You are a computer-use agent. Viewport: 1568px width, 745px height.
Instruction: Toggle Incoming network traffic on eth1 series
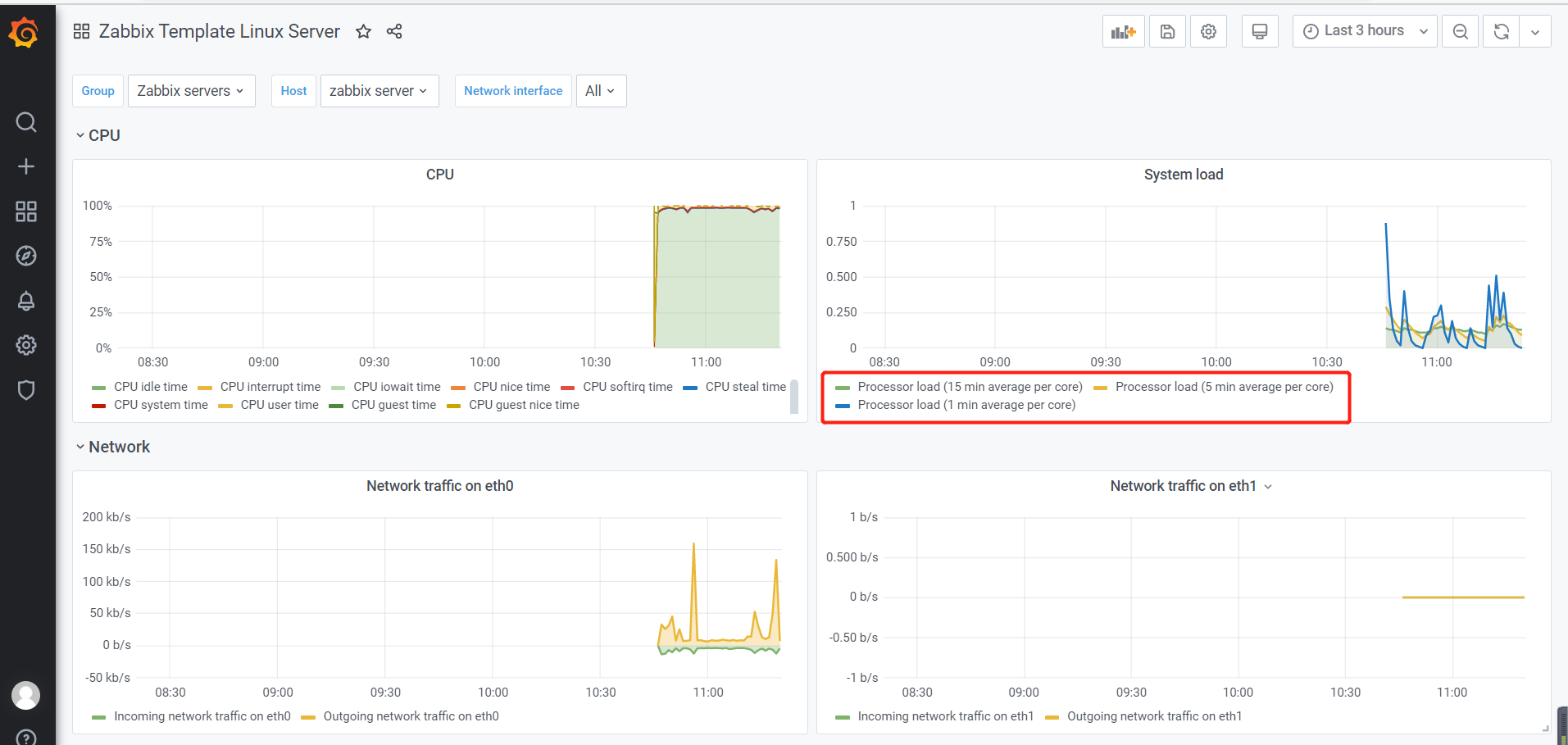point(946,716)
